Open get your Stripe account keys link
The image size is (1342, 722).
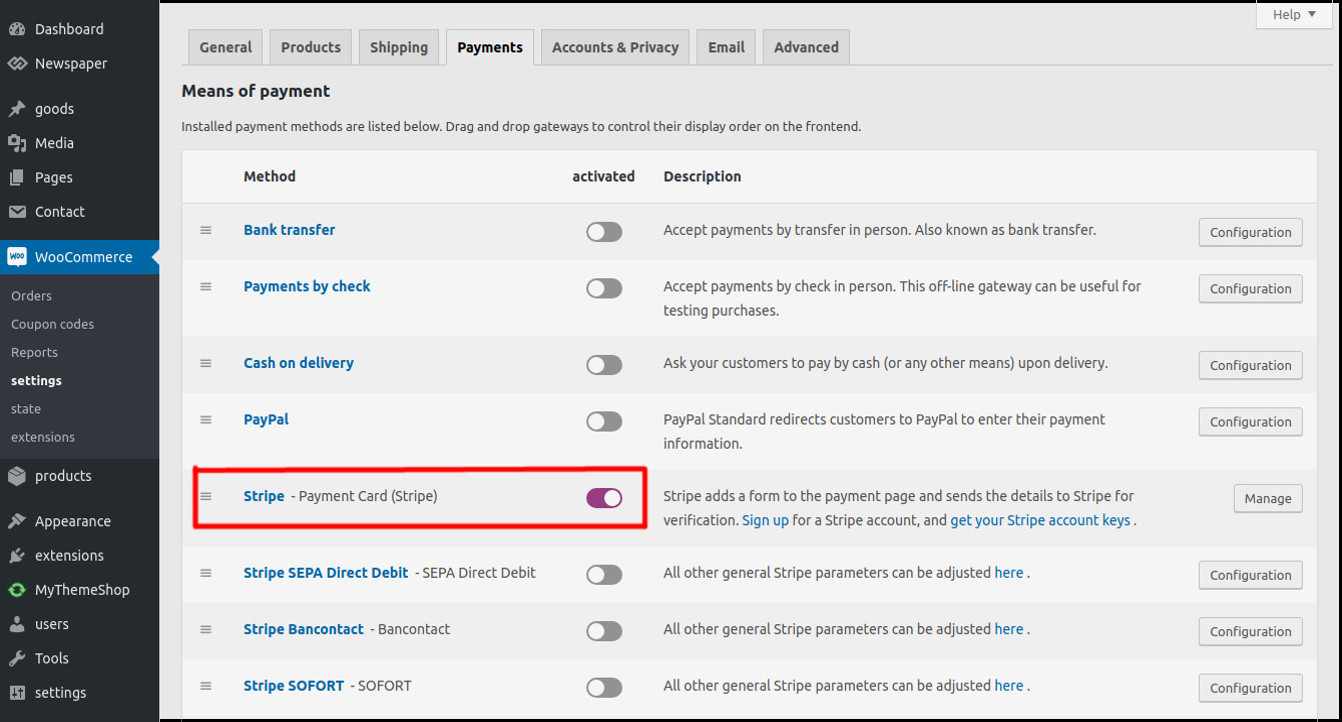coord(1040,520)
